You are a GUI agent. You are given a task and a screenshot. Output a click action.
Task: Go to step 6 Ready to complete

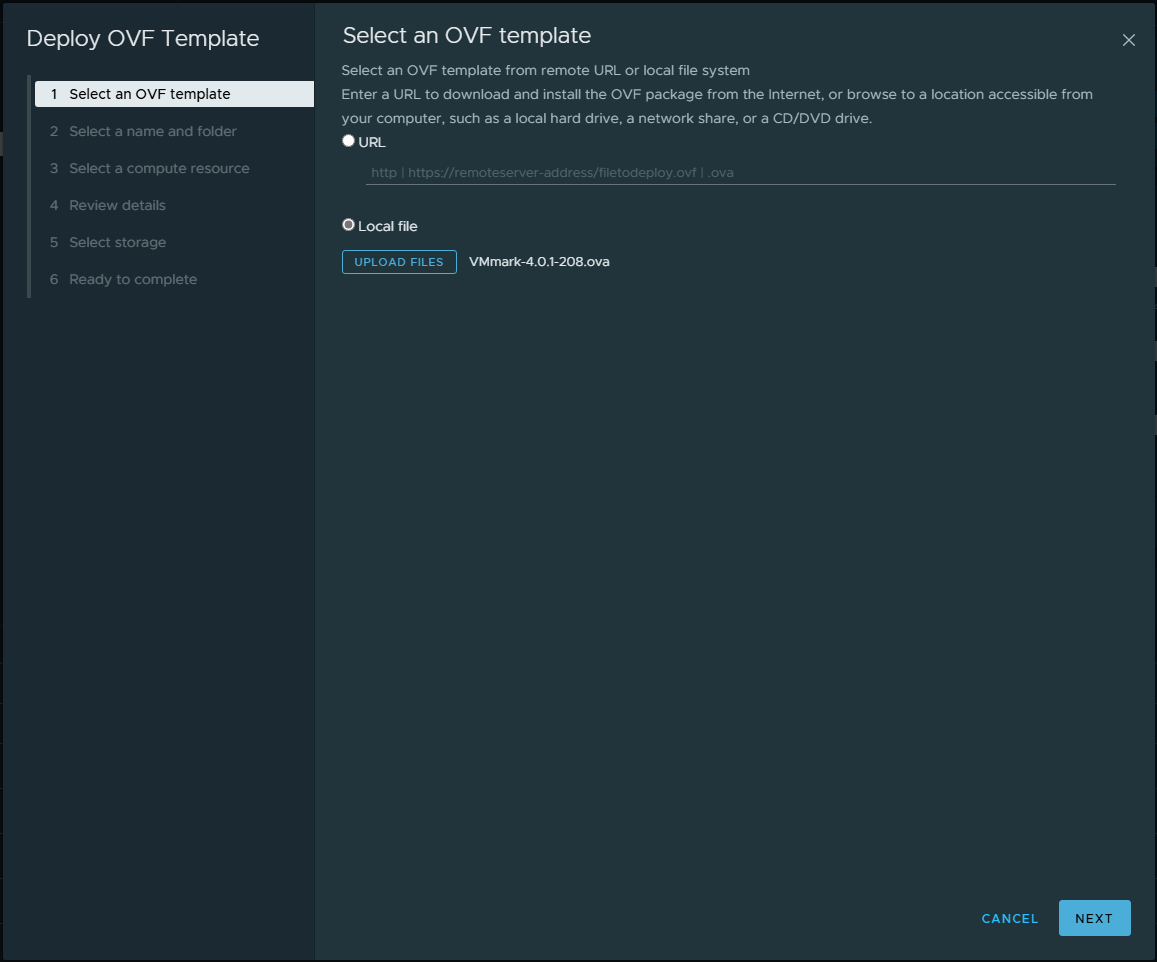coord(133,279)
